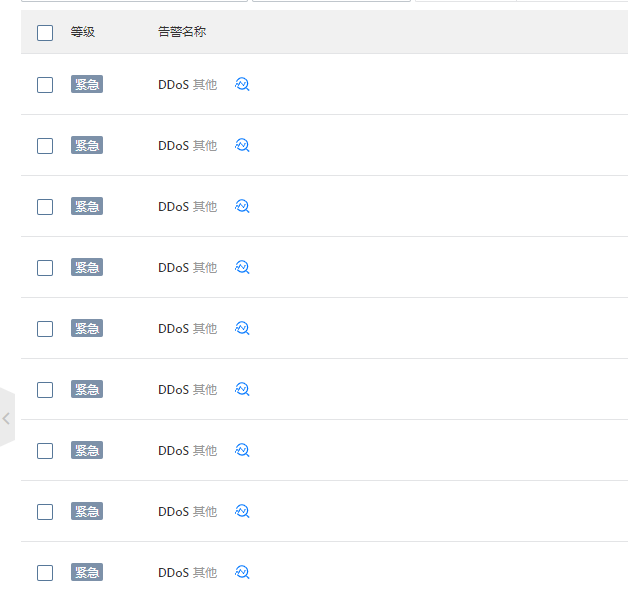Click the analysis icon in the seventh row

click(242, 450)
